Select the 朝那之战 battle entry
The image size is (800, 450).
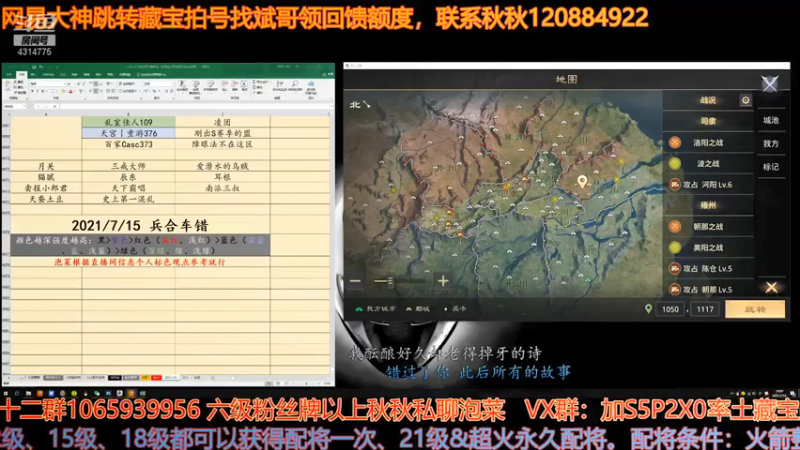(708, 226)
